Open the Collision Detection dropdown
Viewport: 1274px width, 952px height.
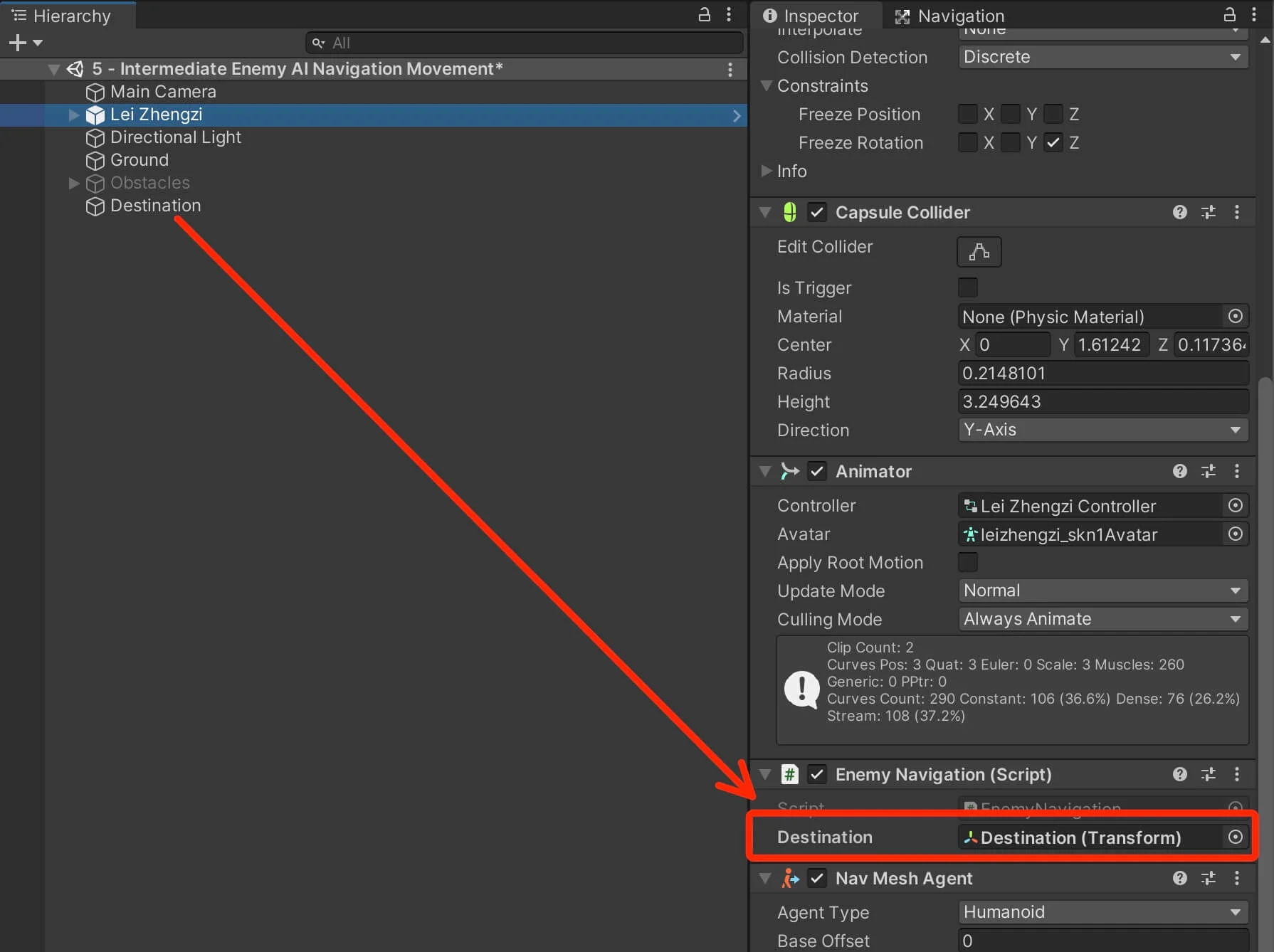(x=1103, y=57)
